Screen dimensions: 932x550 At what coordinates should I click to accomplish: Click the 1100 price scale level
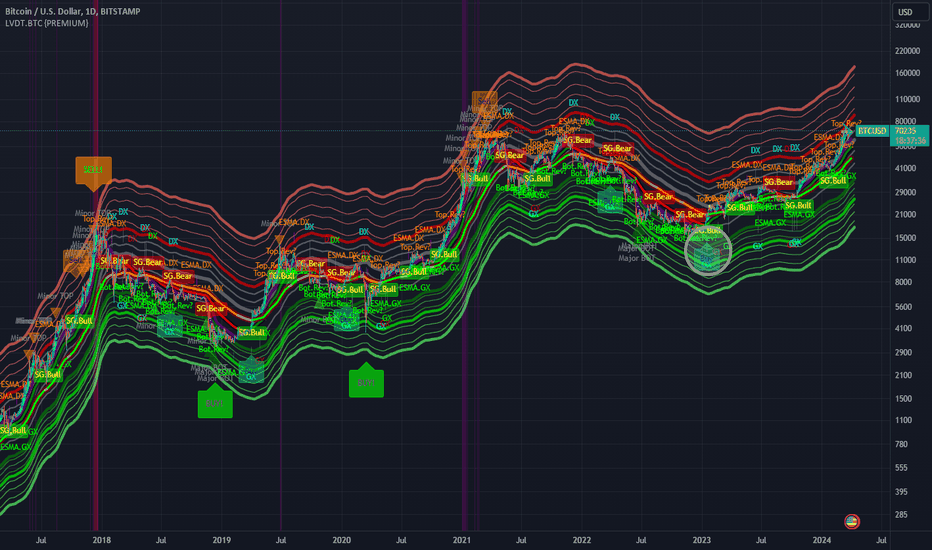coord(903,420)
